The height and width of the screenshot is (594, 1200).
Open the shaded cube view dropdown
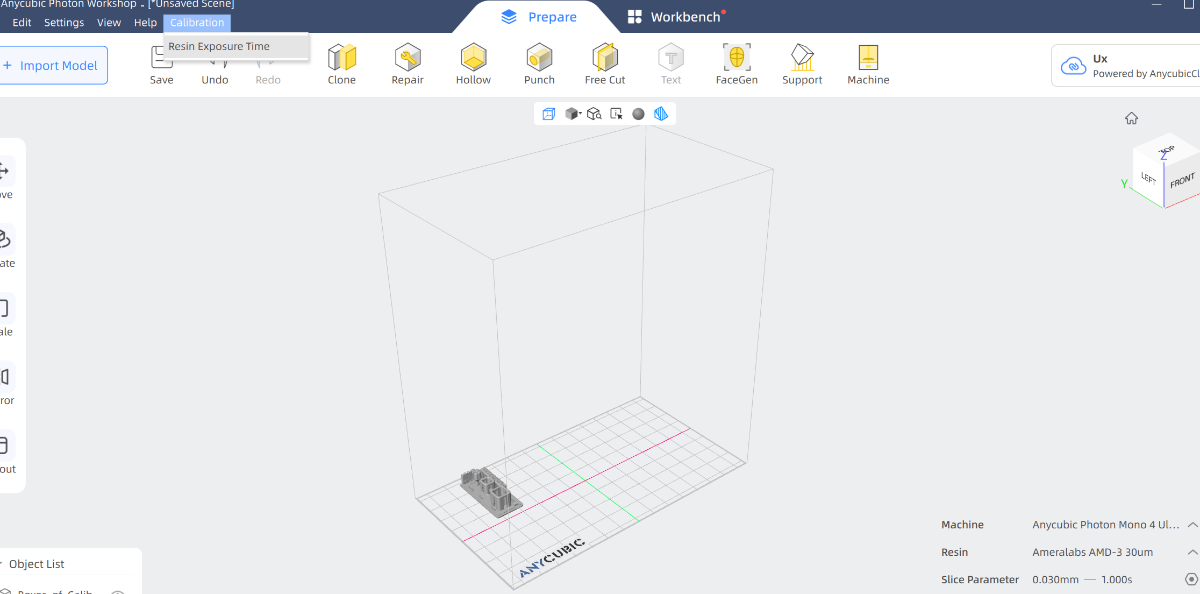tap(573, 114)
